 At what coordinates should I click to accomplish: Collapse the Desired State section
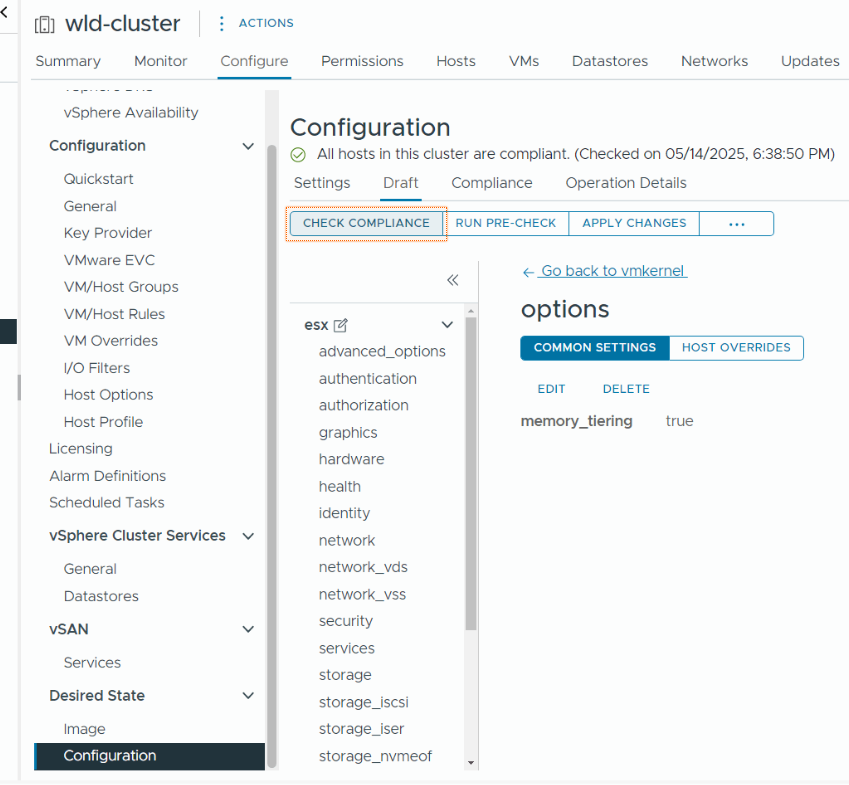[x=248, y=696]
